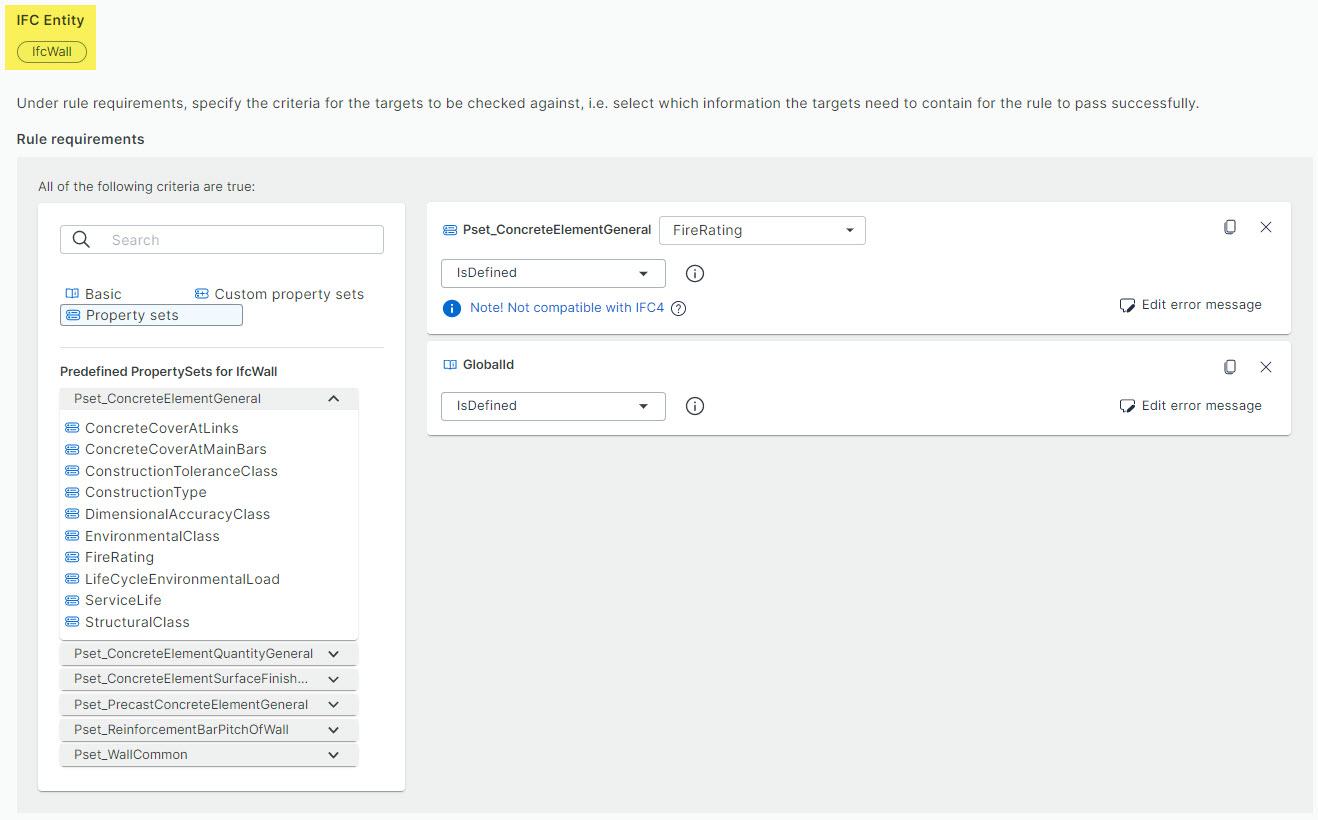Click icon next to LifeCycleEnvironmentalLoad

(72, 579)
